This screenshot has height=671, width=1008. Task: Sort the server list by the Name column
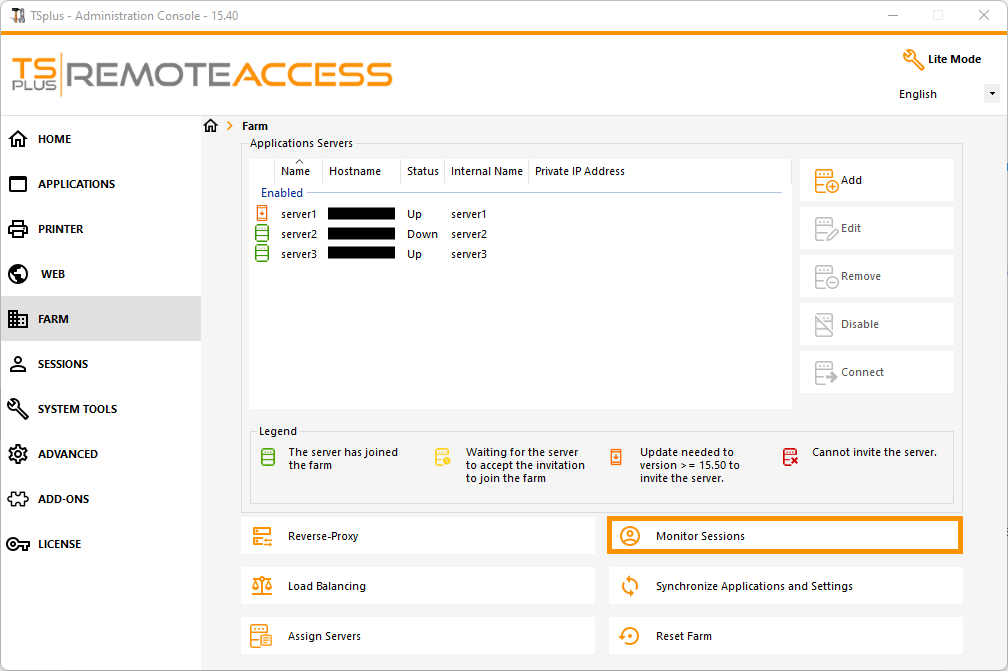coord(295,171)
